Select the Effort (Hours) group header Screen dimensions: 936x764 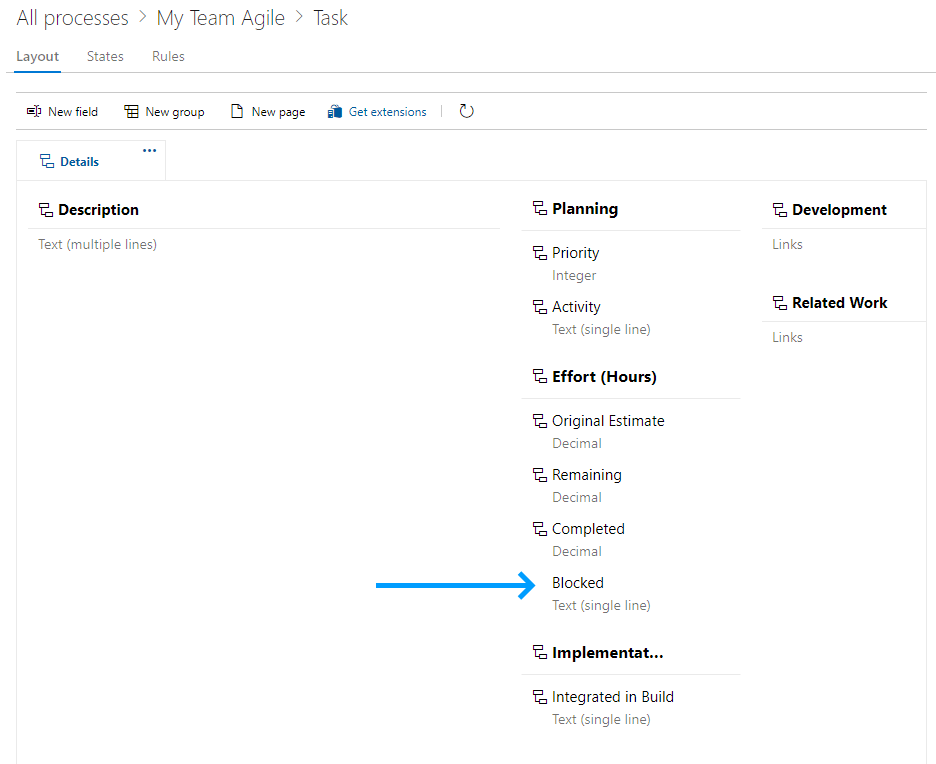point(604,377)
